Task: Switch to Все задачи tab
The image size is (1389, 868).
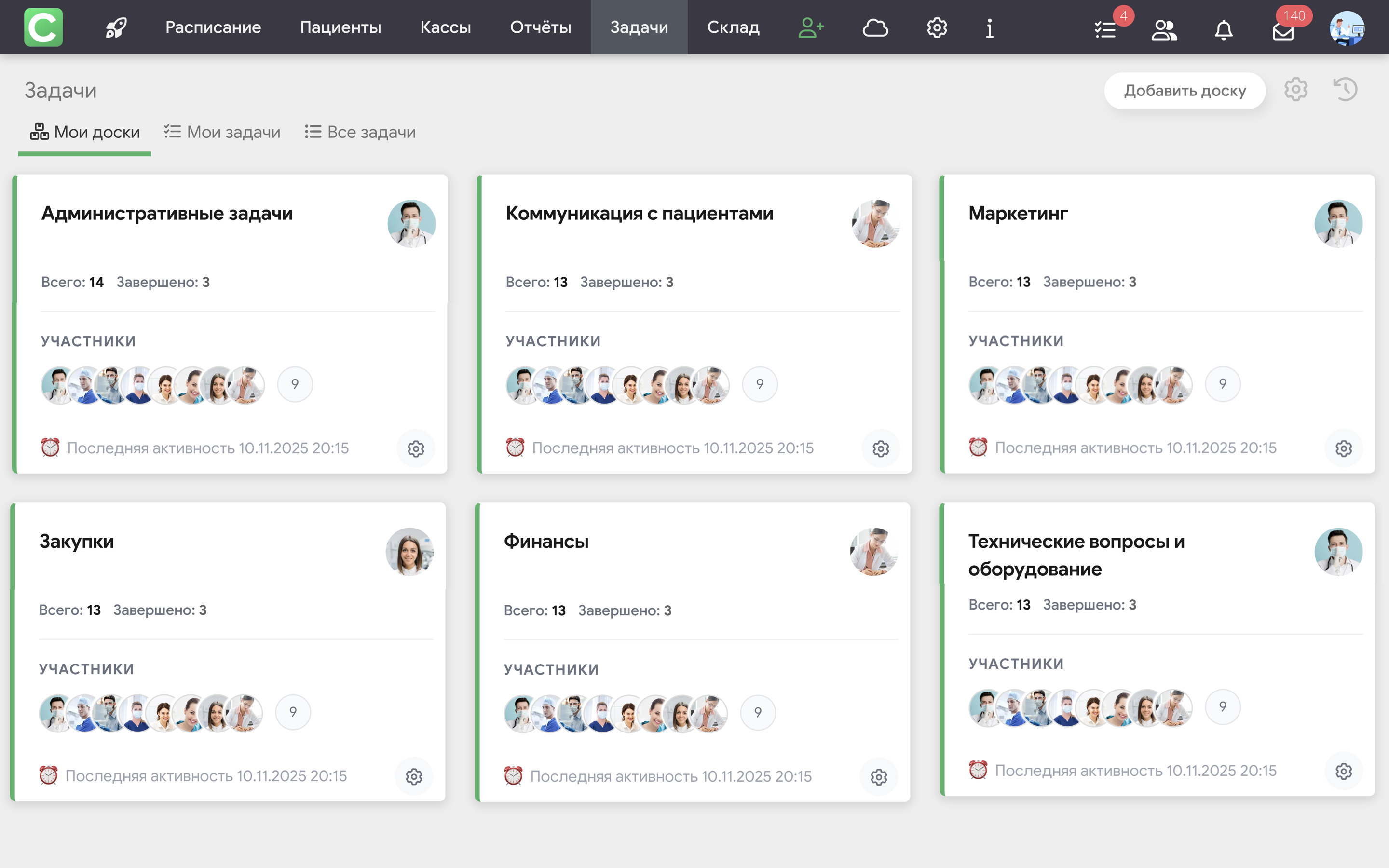Action: pos(360,132)
